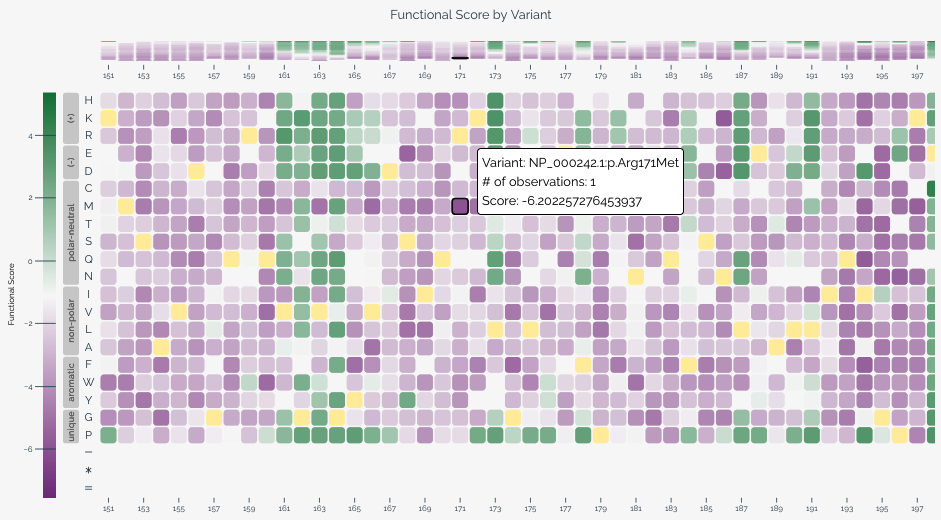Click the "aromatic" group label
941x520 pixels.
[x=71, y=381]
